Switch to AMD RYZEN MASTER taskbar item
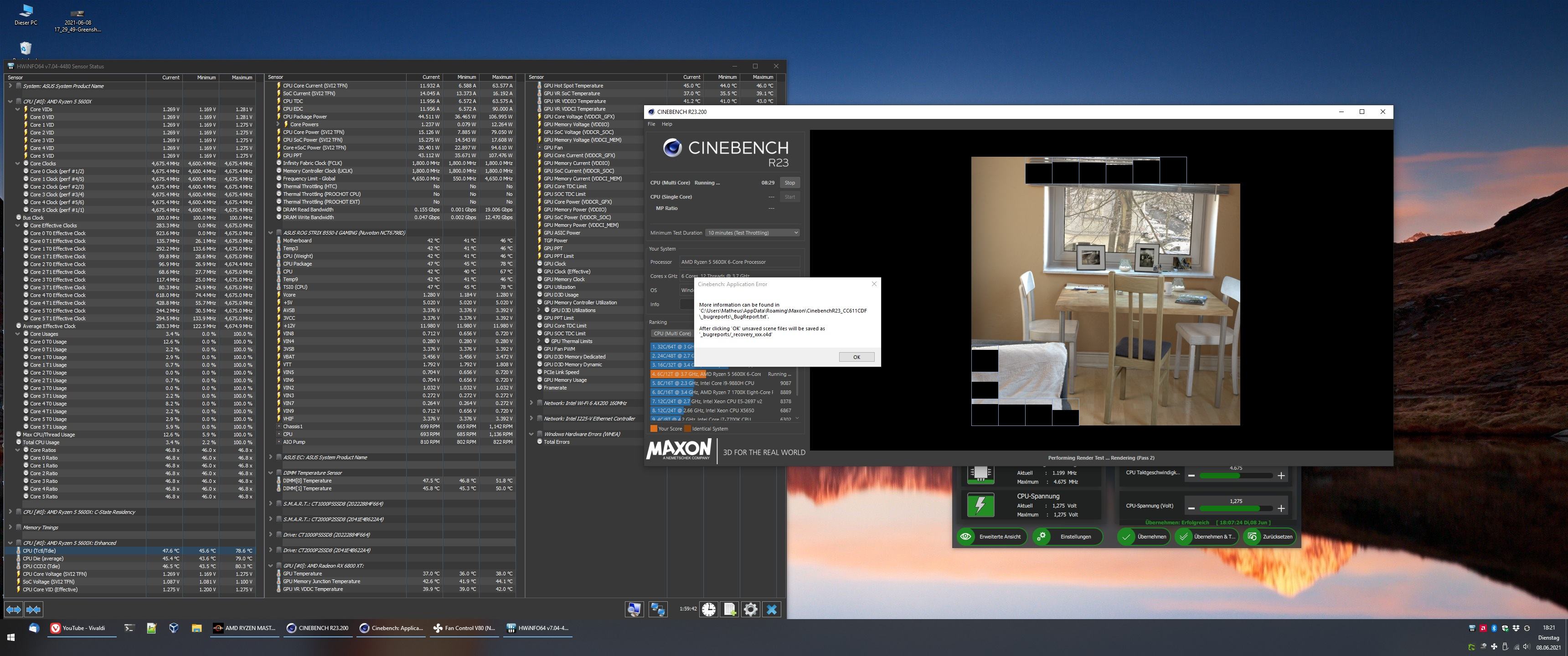The width and height of the screenshot is (1568, 656). click(x=244, y=628)
